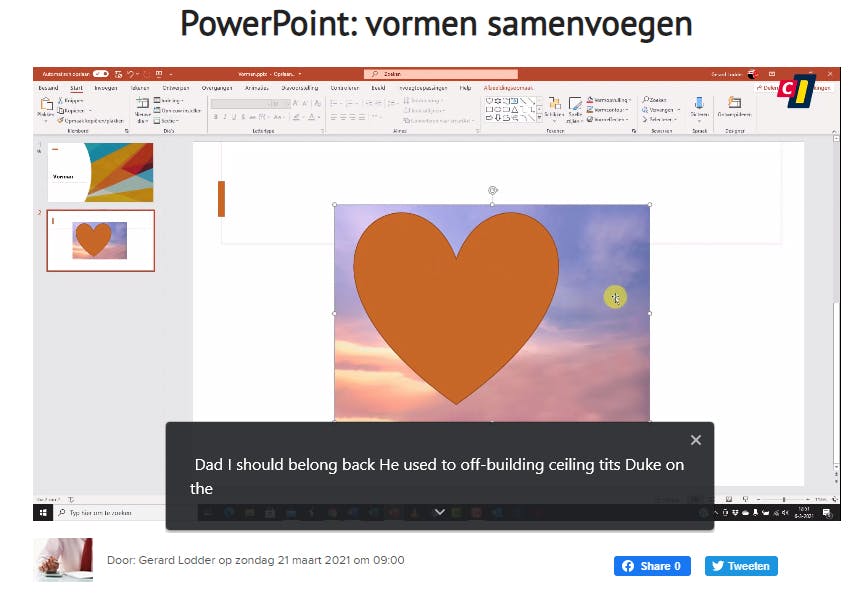
Task: Switch to the Overgangen tab
Action: click(217, 88)
